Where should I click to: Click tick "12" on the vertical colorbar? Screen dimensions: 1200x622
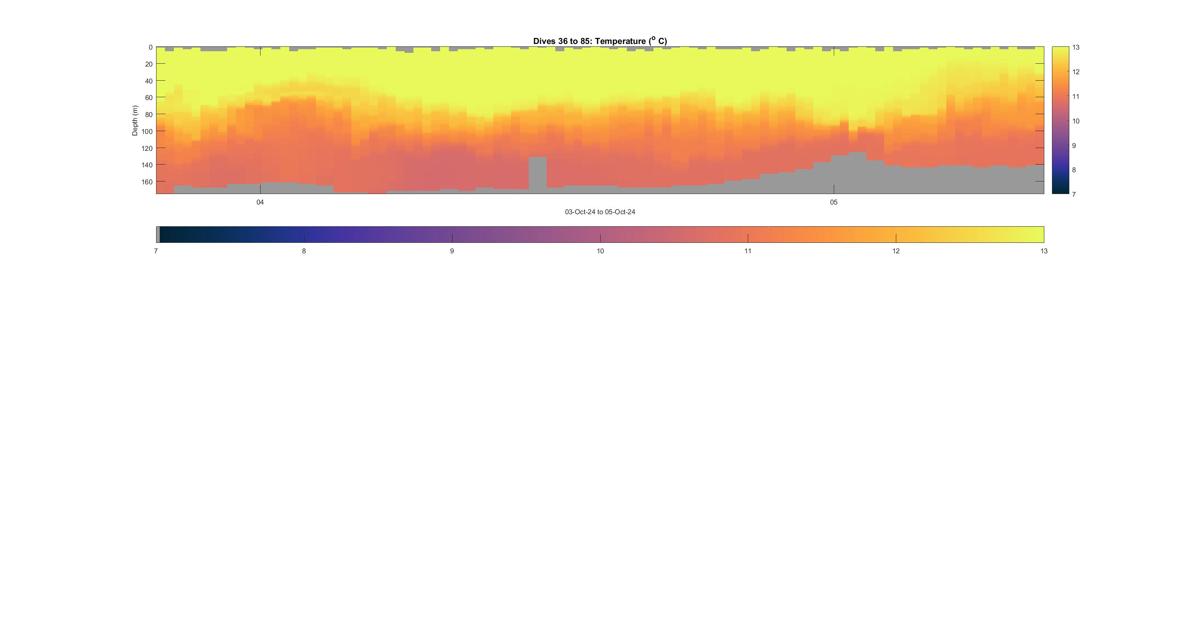point(1076,72)
